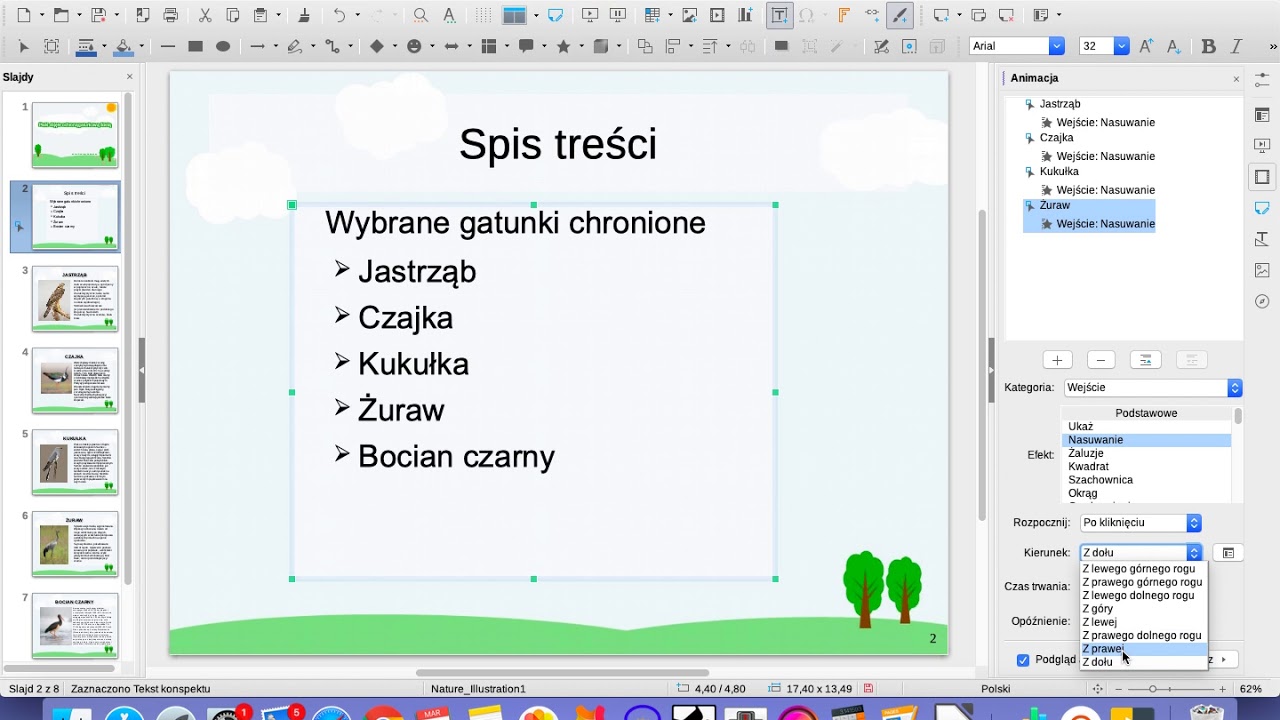Click the Clone formatting brush icon

[304, 15]
